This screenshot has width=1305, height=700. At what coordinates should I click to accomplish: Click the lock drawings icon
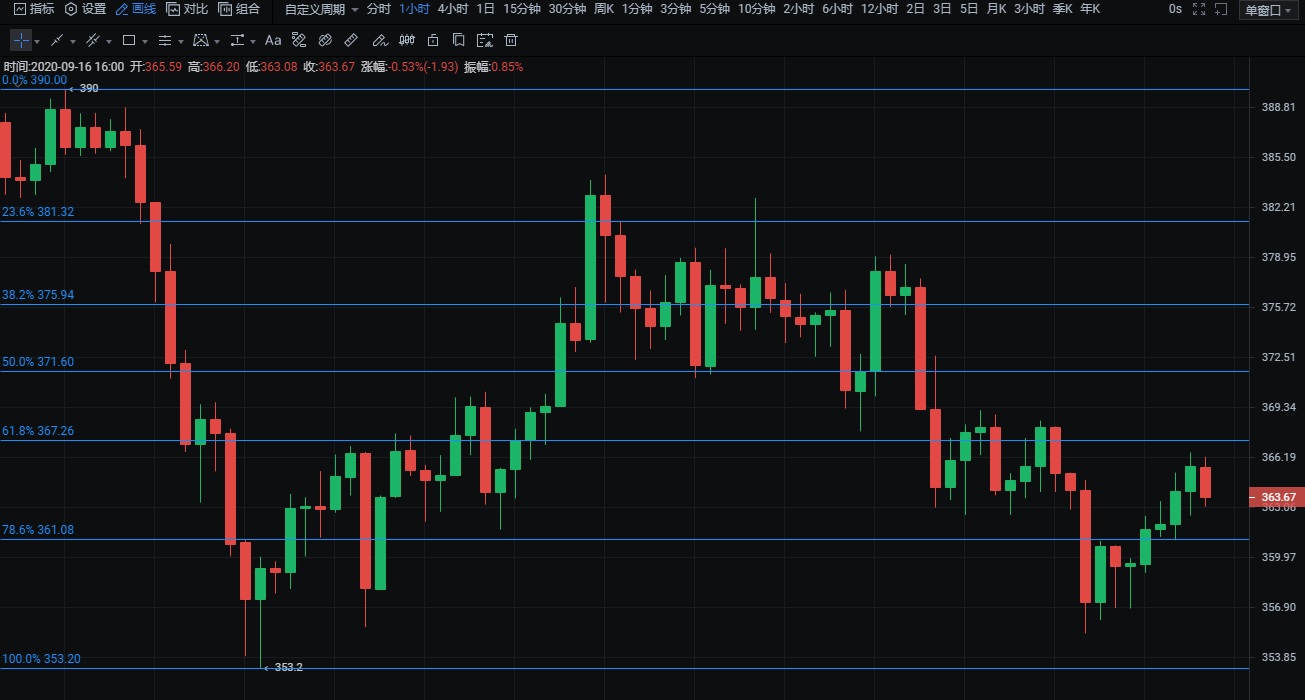point(432,41)
